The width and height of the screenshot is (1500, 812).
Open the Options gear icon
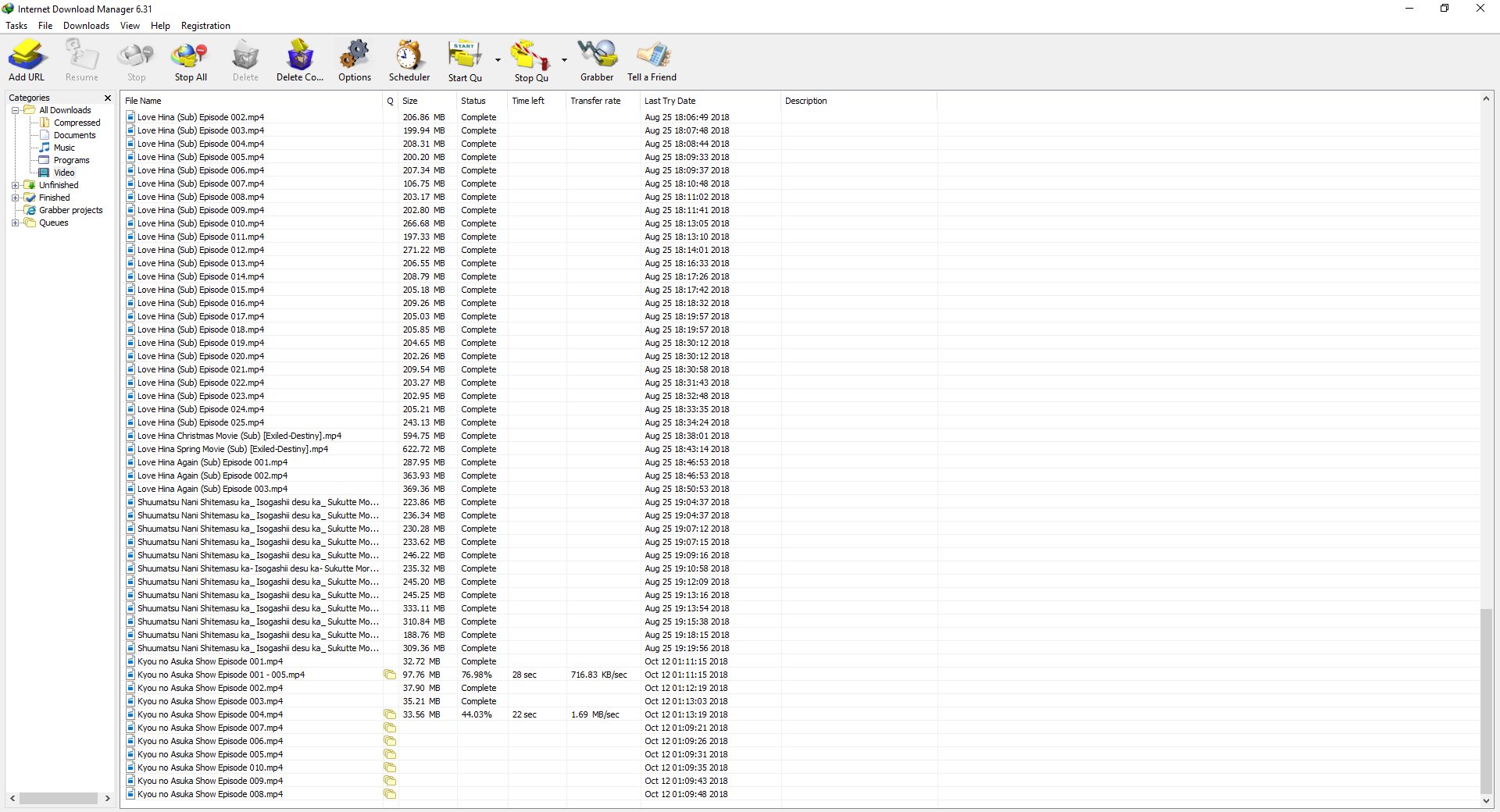click(355, 56)
